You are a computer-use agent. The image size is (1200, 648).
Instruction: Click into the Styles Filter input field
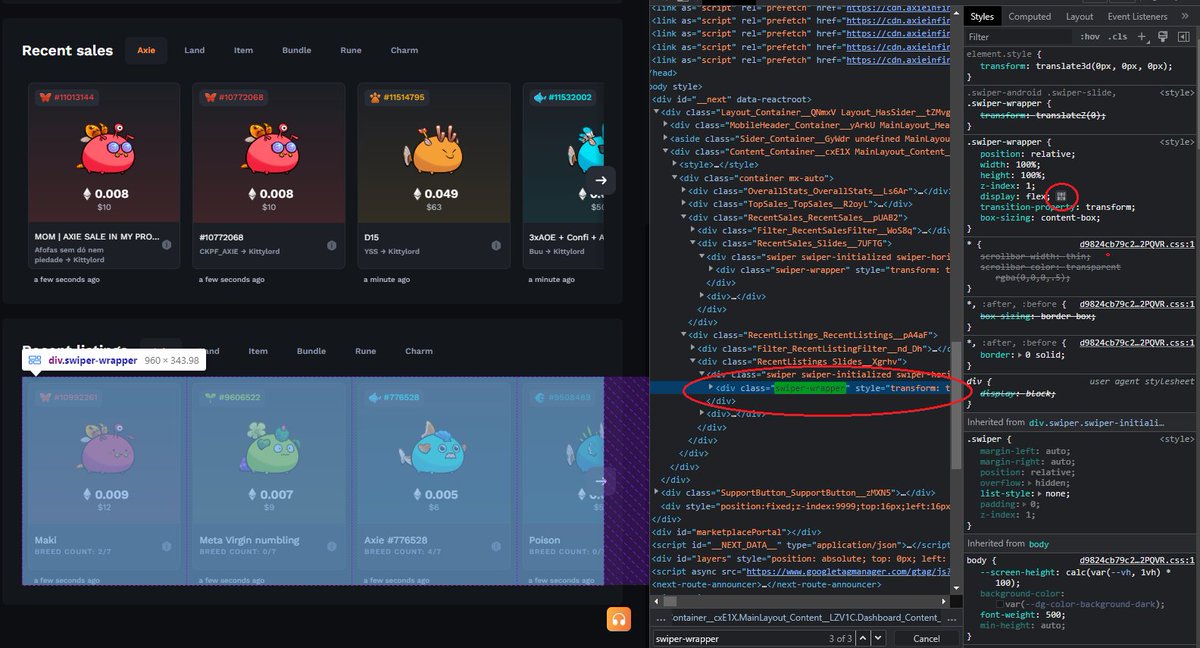pos(1018,36)
